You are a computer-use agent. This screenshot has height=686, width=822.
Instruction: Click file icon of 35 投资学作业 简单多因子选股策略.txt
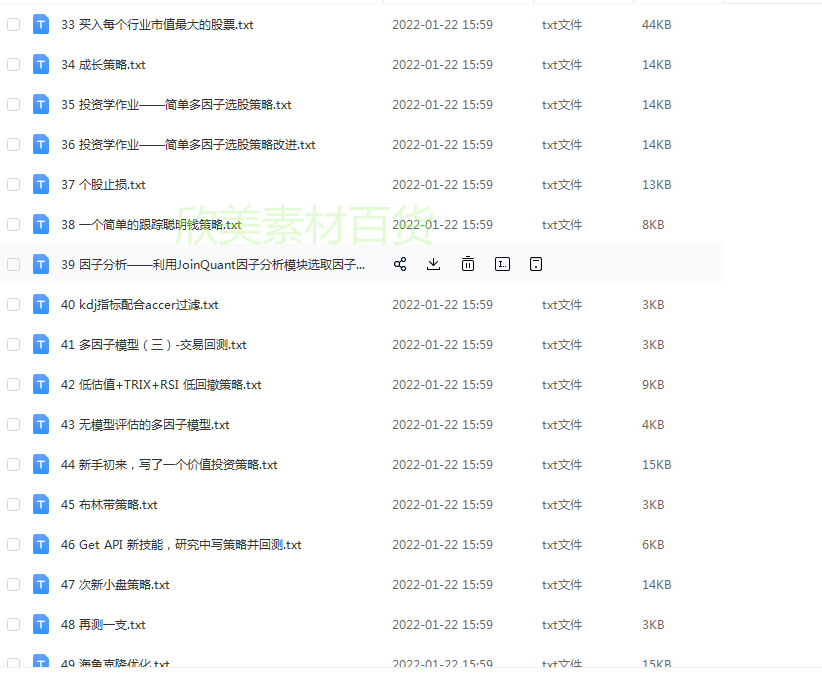point(41,104)
